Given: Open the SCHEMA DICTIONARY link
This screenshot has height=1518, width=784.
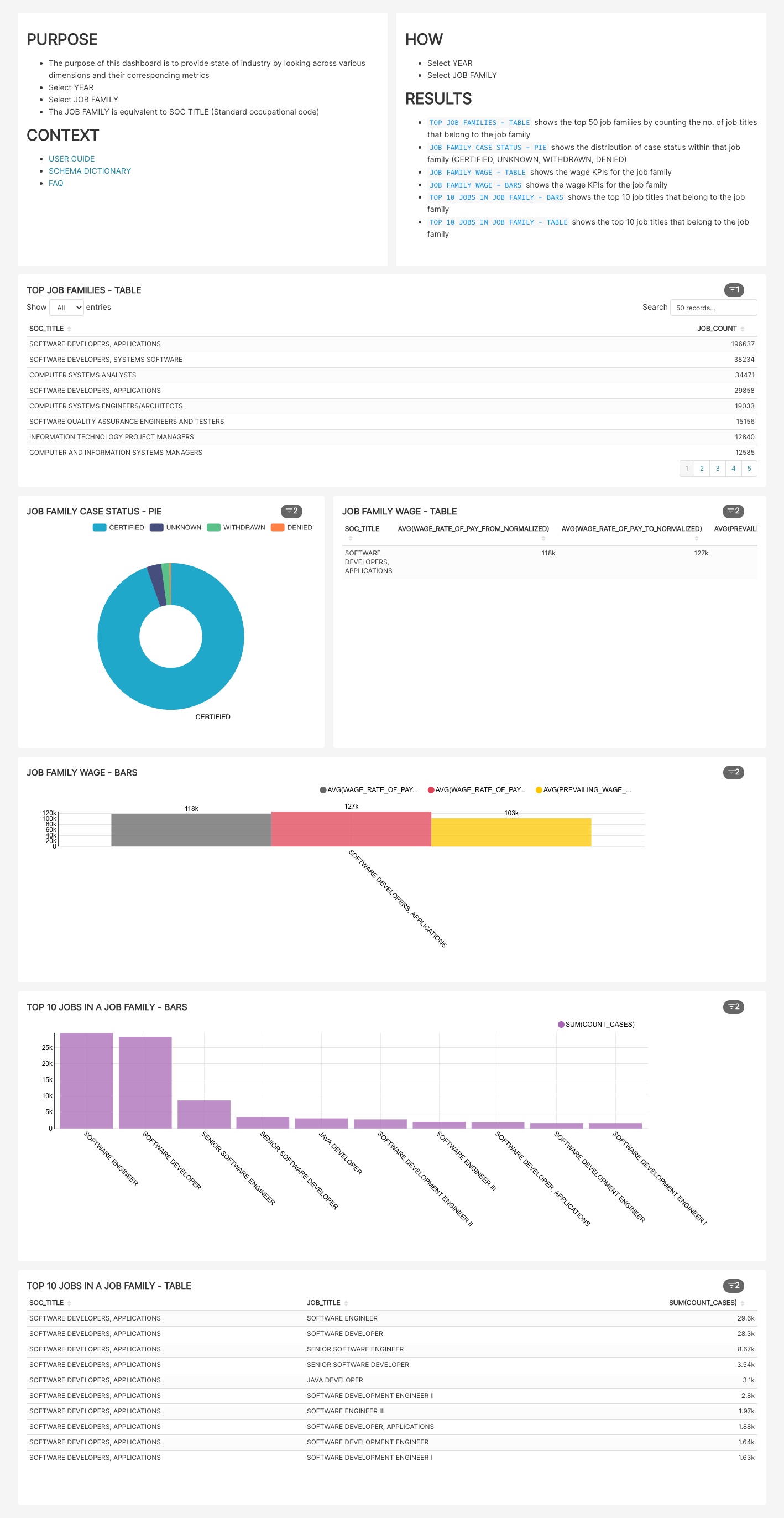Looking at the screenshot, I should (90, 171).
